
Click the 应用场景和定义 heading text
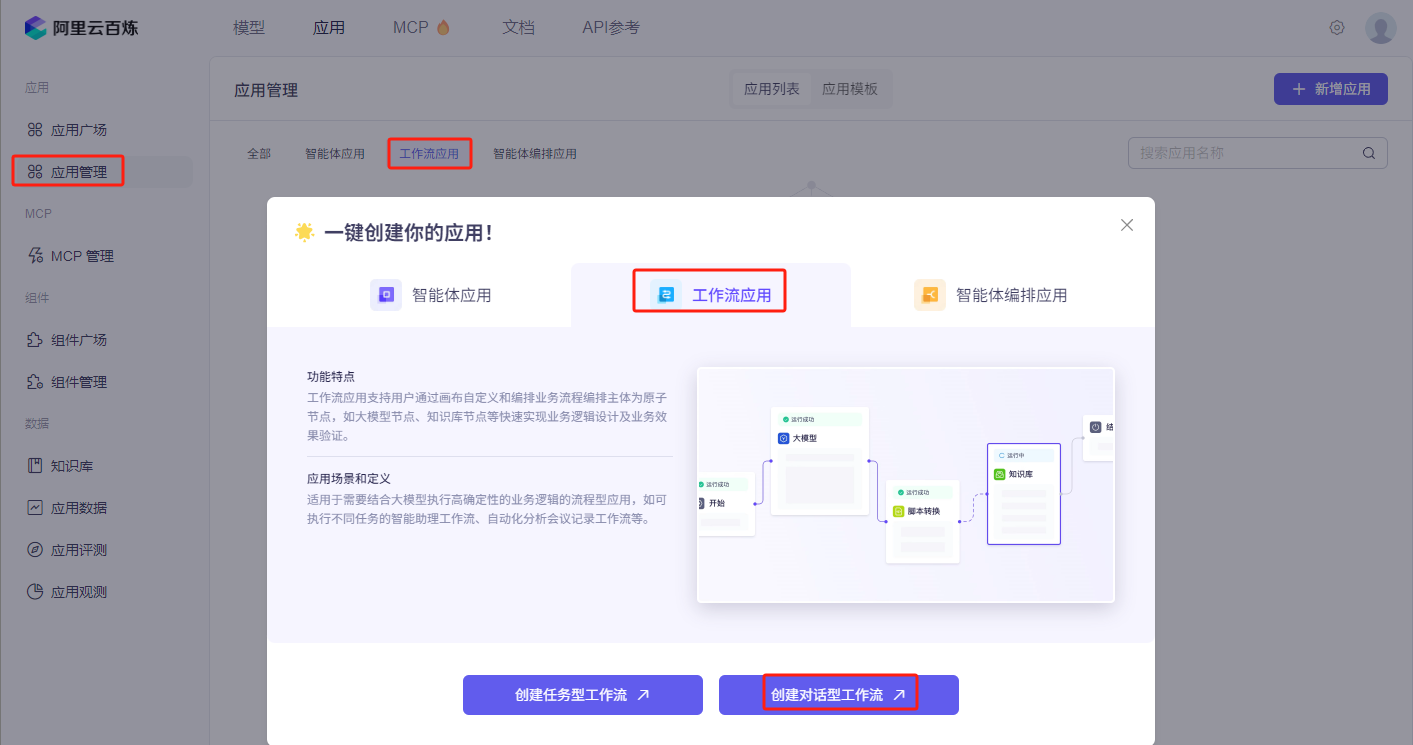click(349, 479)
